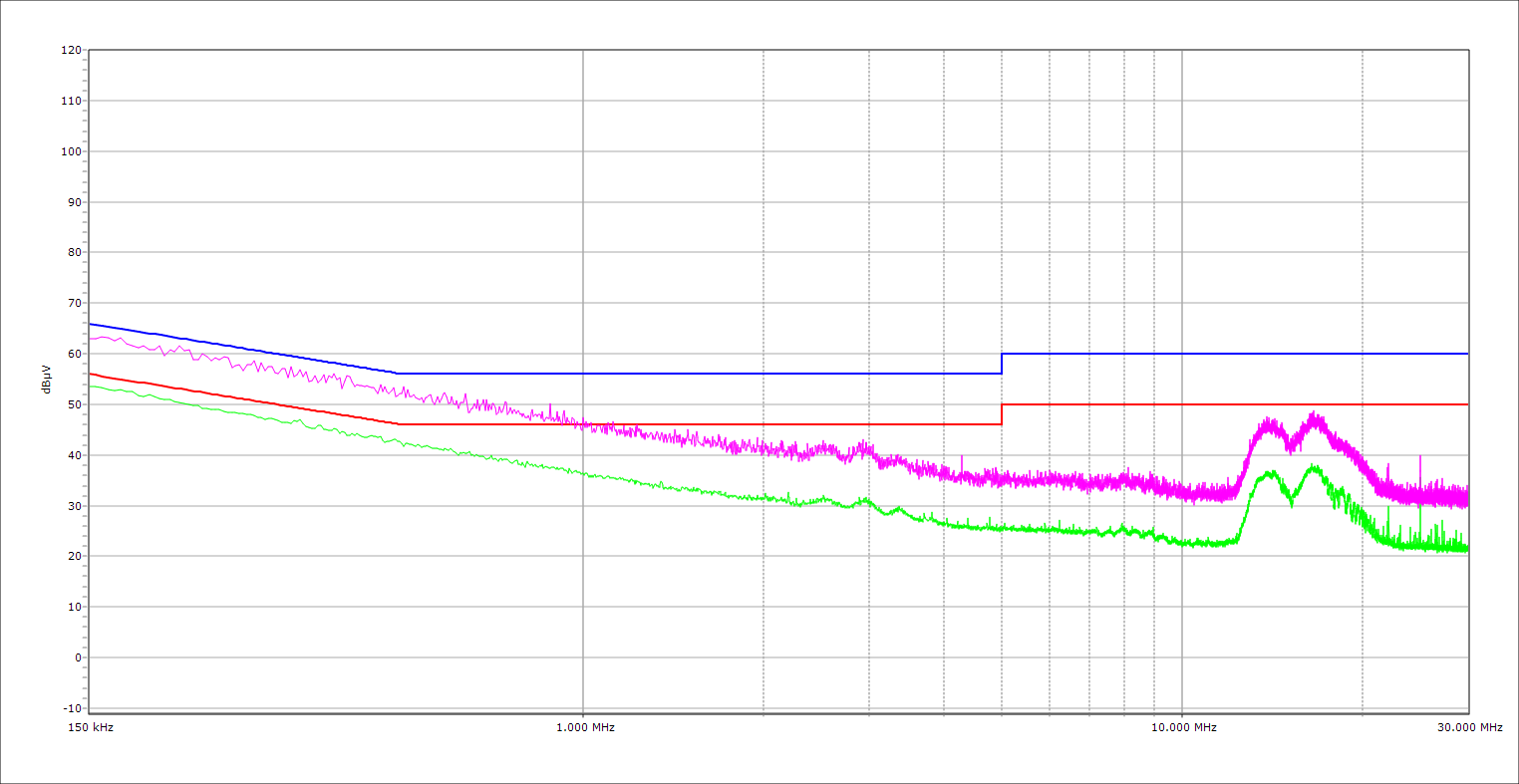Click the 120 value on the y-axis

[x=71, y=51]
